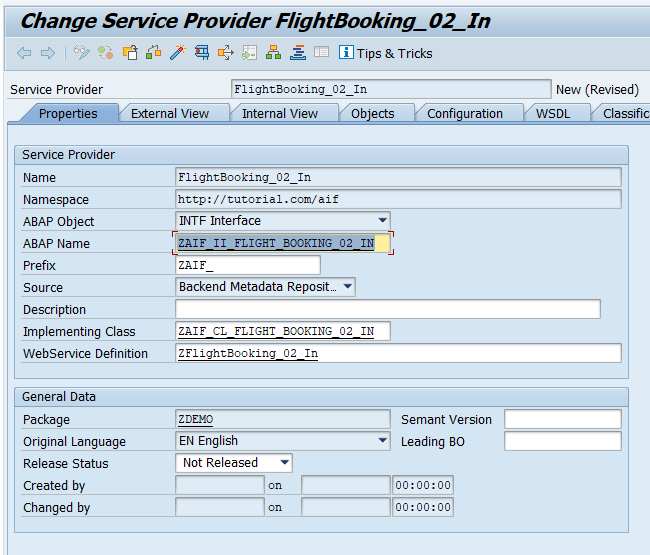The height and width of the screenshot is (555, 650).
Task: Click the Service Provider header field
Action: click(x=391, y=89)
